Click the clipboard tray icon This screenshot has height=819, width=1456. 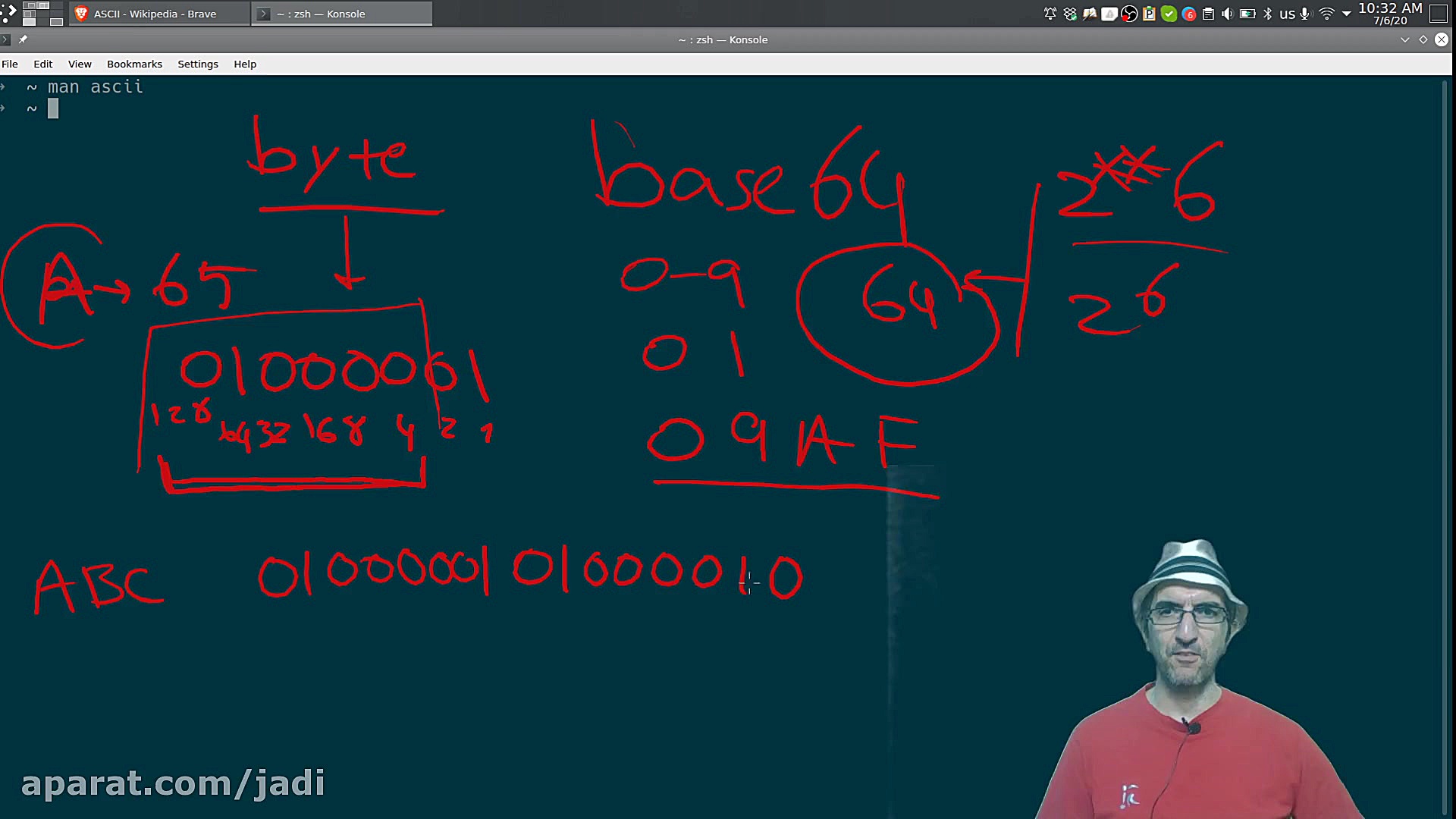click(1208, 14)
